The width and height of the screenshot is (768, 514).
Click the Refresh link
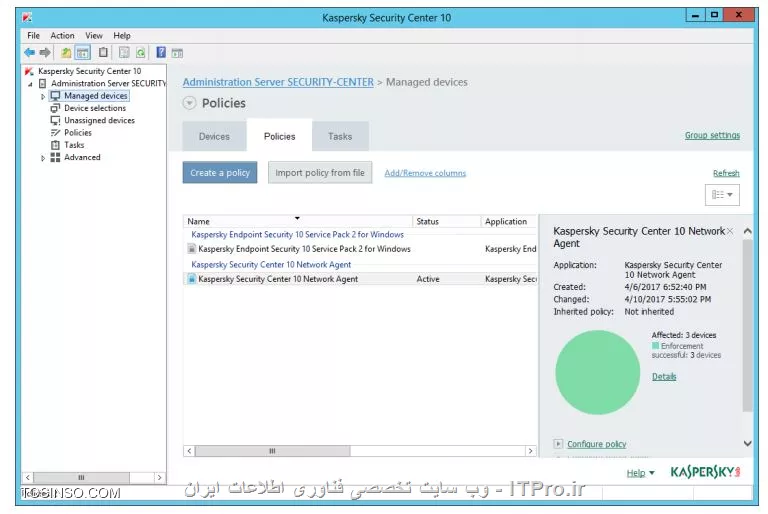click(726, 173)
